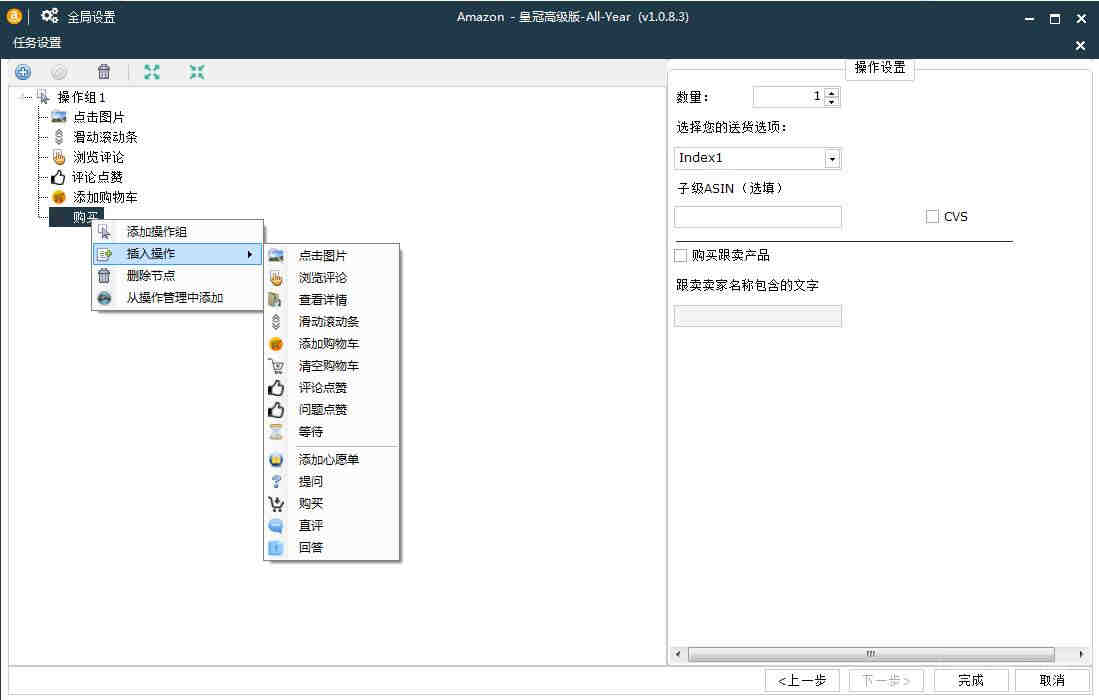
Task: Insert 浏览评论 action from submenu
Action: [332, 277]
